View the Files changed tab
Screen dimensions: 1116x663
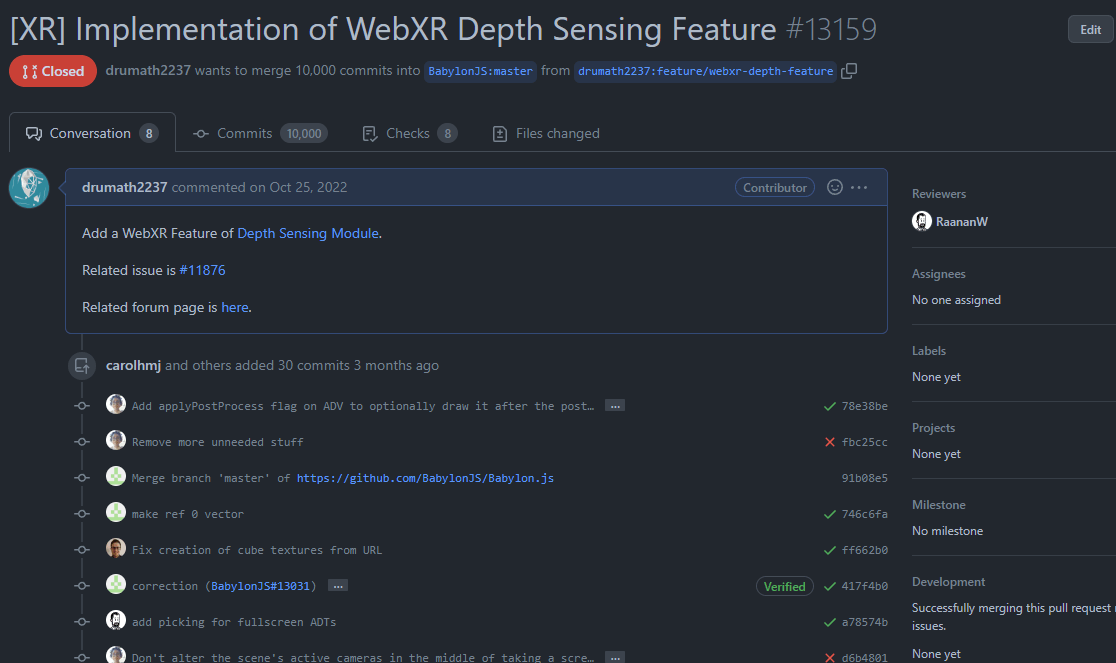click(x=546, y=133)
